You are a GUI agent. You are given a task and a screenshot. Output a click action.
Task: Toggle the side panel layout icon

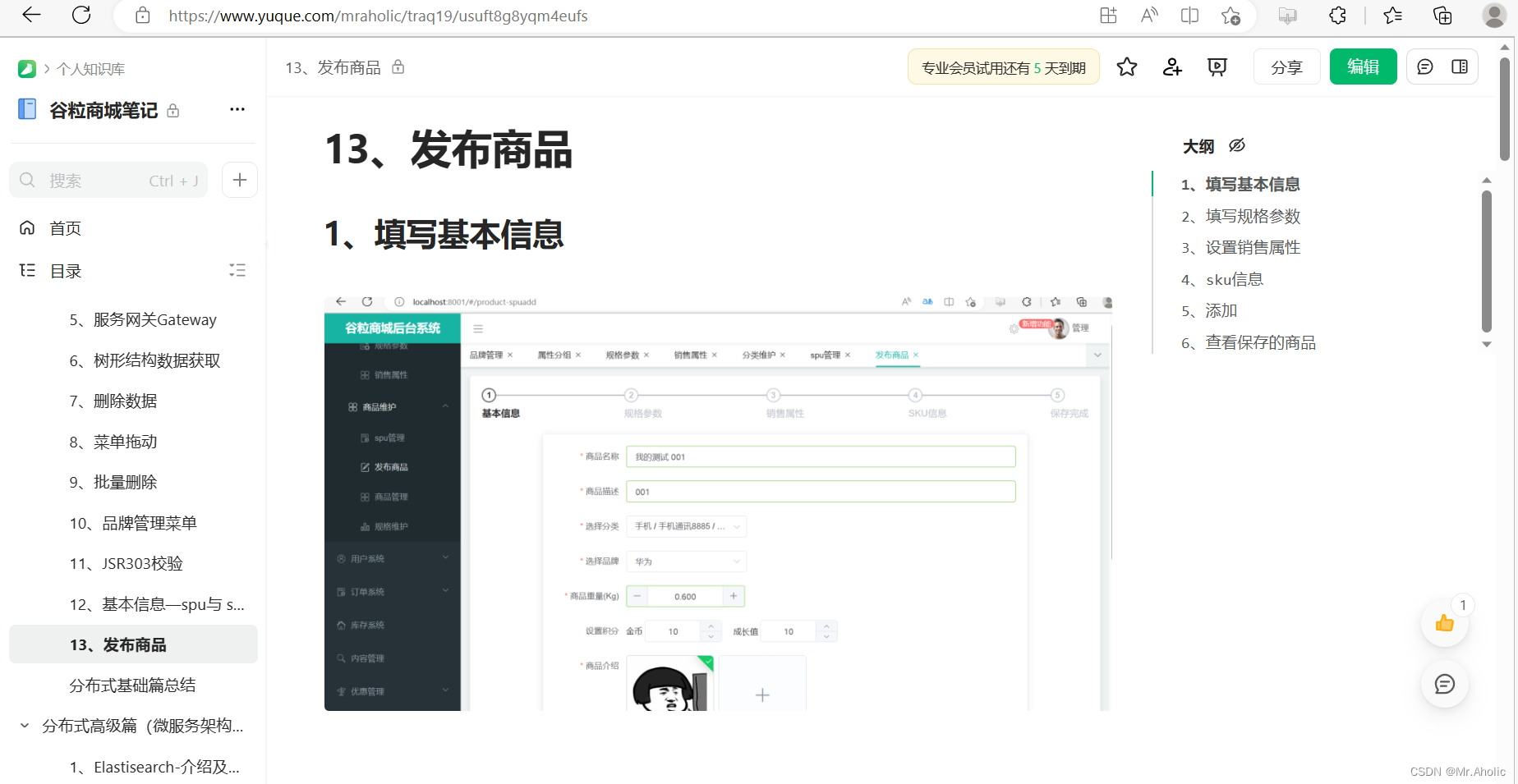click(1460, 66)
